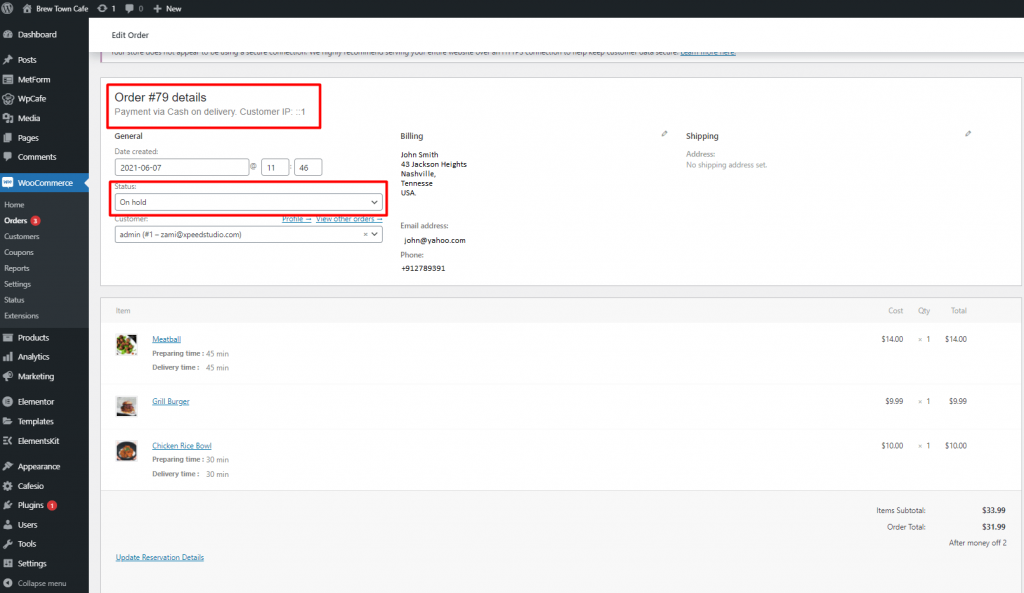Click the Elementor icon in sidebar
The height and width of the screenshot is (593, 1024).
[8, 402]
